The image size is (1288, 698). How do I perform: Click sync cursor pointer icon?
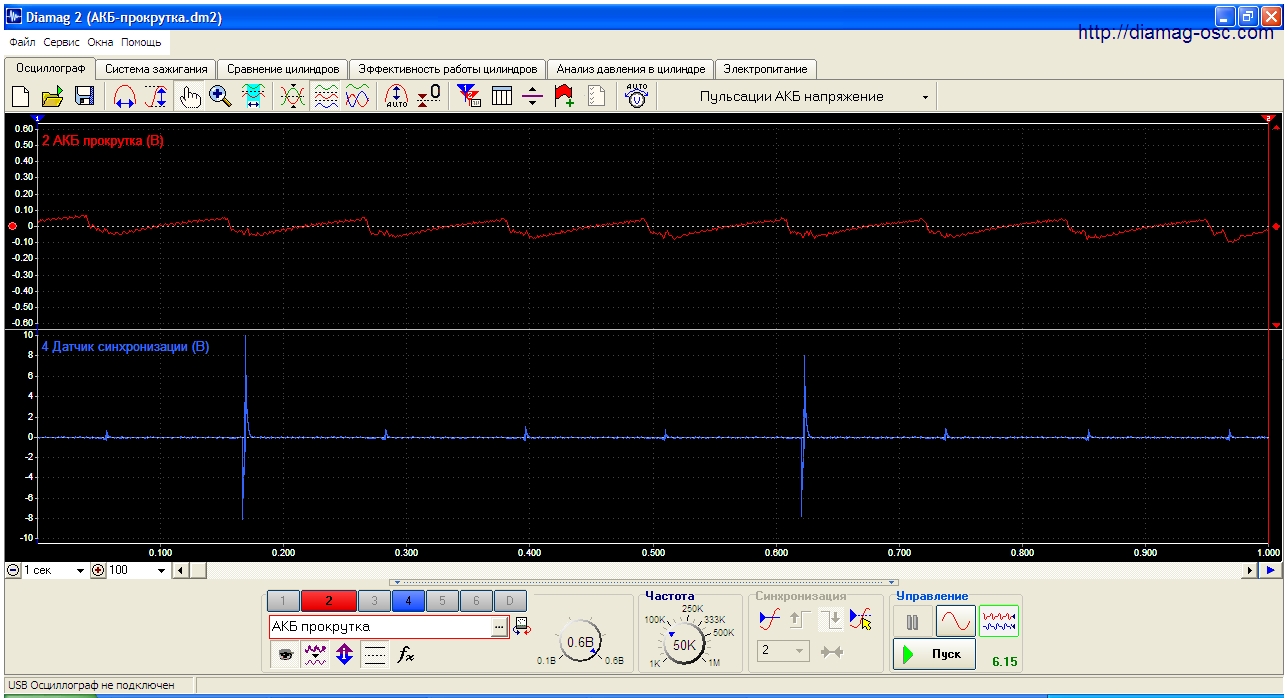(x=860, y=619)
